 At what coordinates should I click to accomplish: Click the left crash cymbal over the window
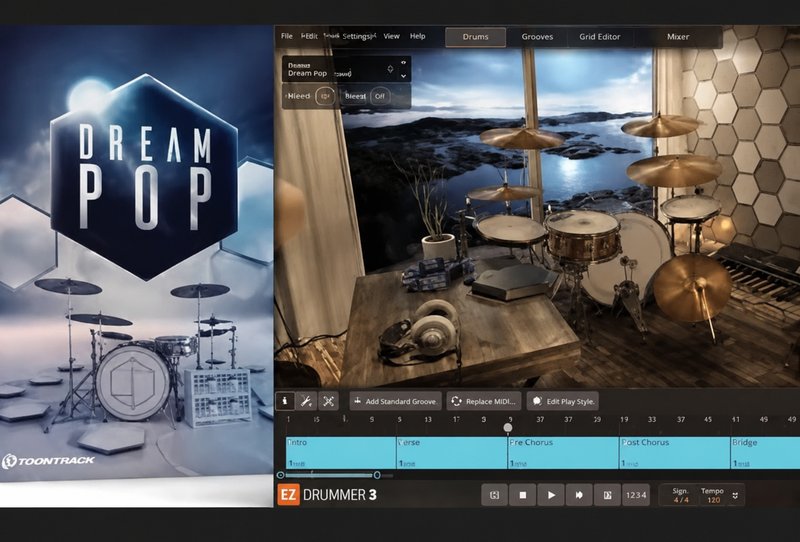(522, 138)
